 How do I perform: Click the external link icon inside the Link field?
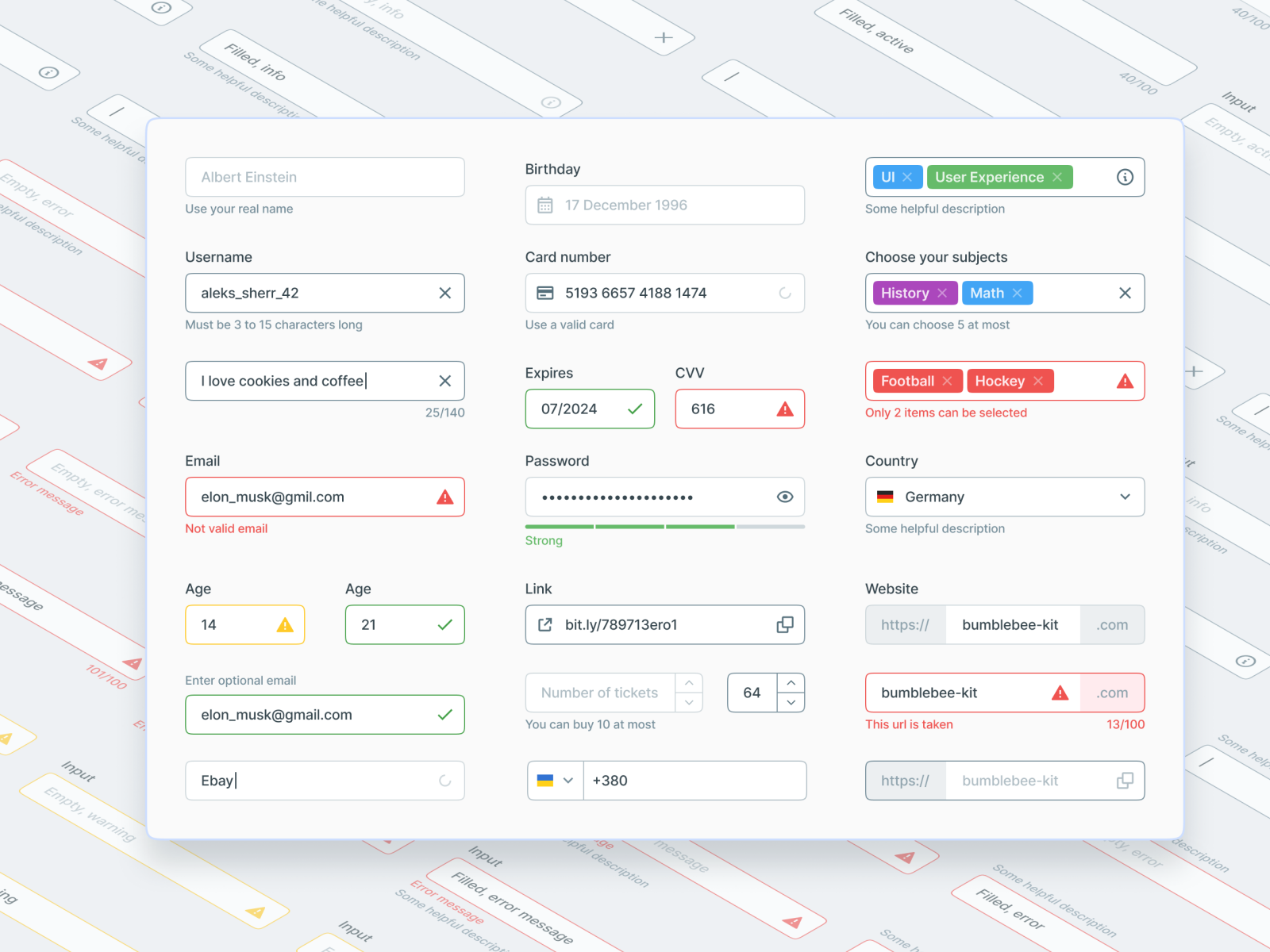[545, 624]
